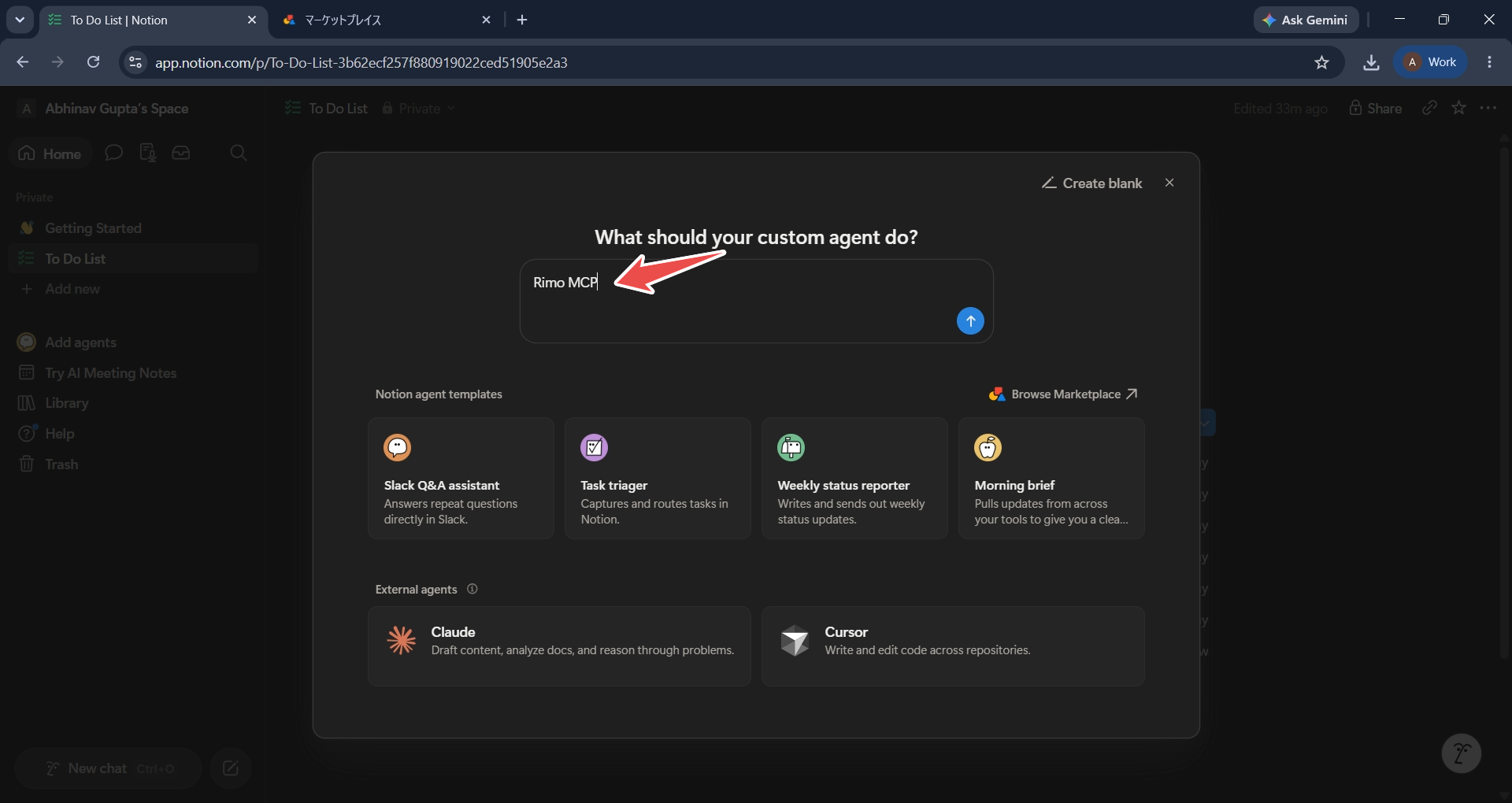
Task: Open the meeting notes icon in sidebar
Action: click(147, 153)
